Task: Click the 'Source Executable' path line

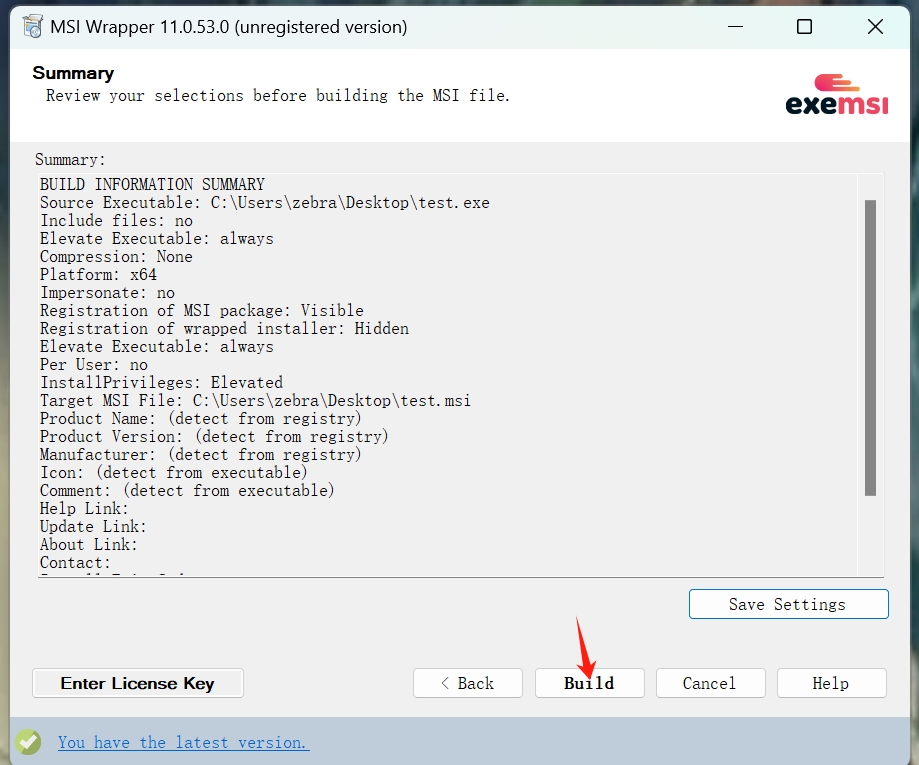Action: pyautogui.click(x=264, y=202)
